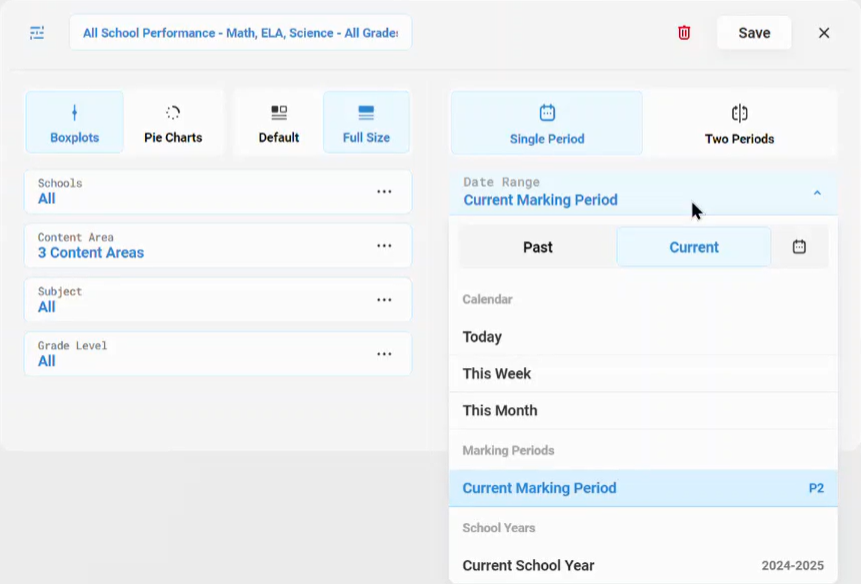Click the Full Size layout icon

pyautogui.click(x=366, y=113)
